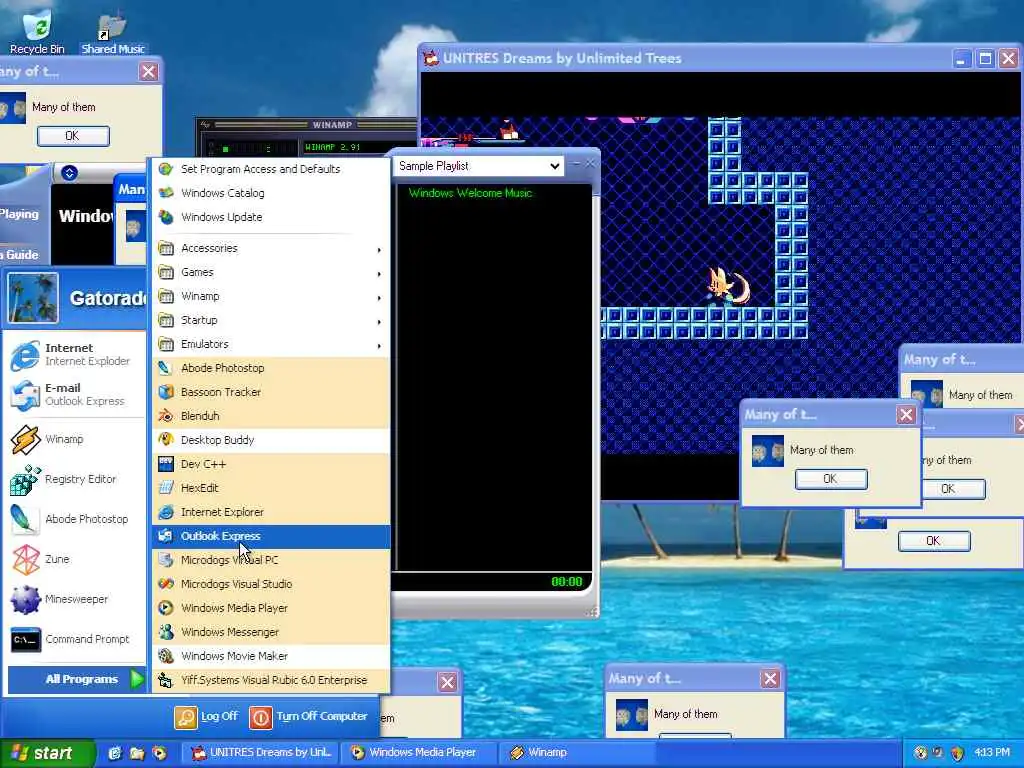Open Internet Explorer quick launch icon
This screenshot has width=1024, height=768.
[115, 753]
